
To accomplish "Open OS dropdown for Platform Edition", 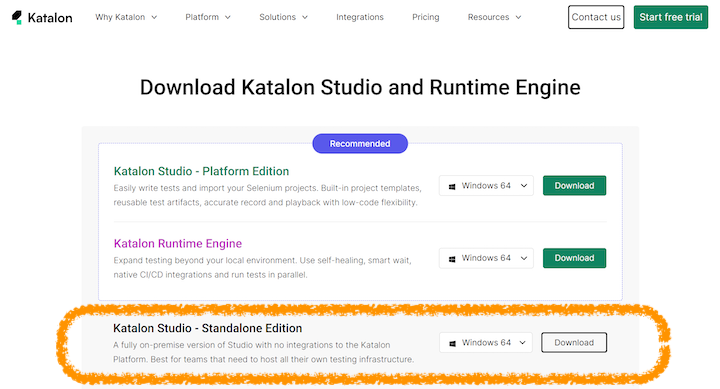I will tap(486, 186).
